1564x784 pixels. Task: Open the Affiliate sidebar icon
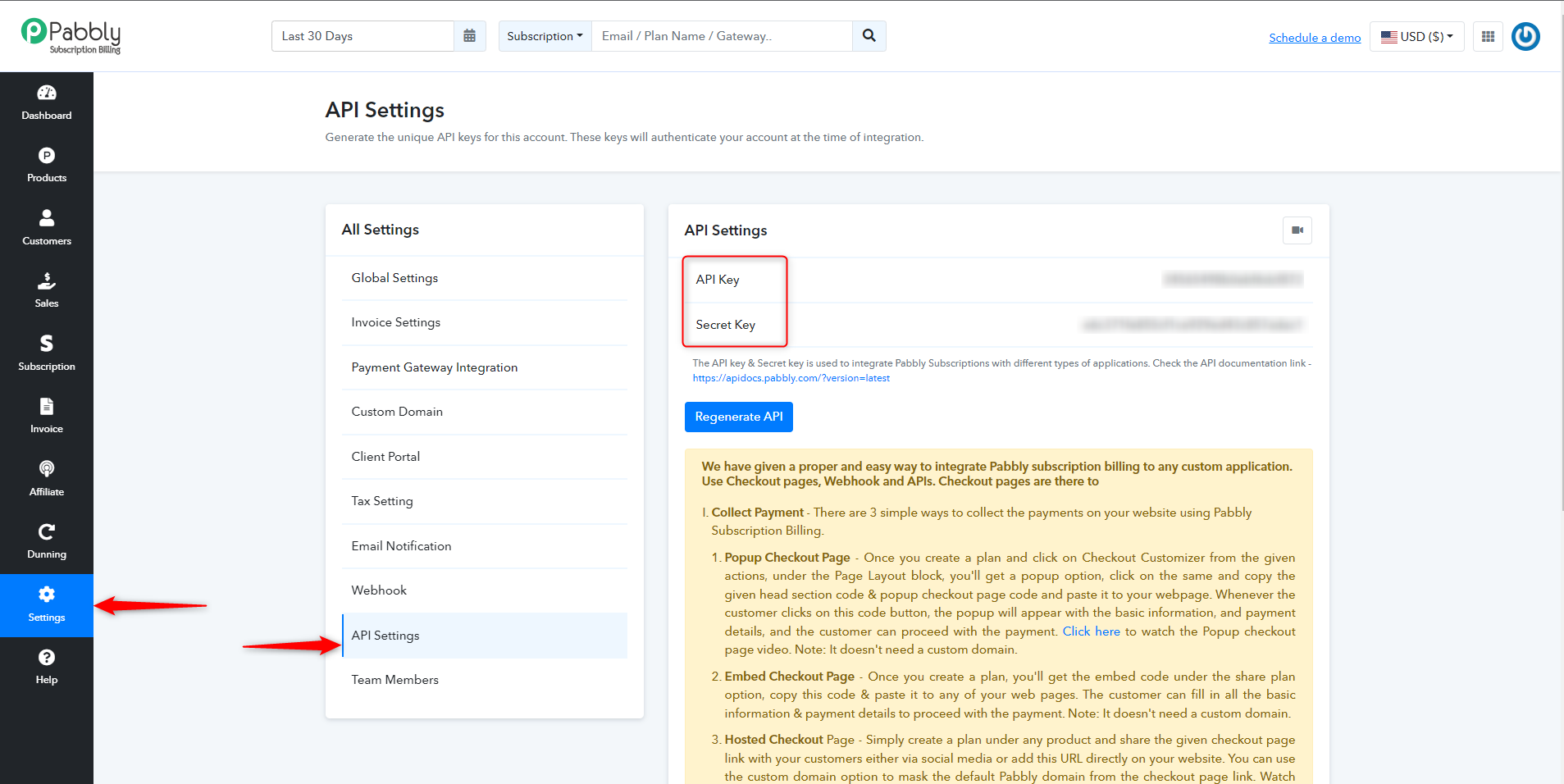47,469
